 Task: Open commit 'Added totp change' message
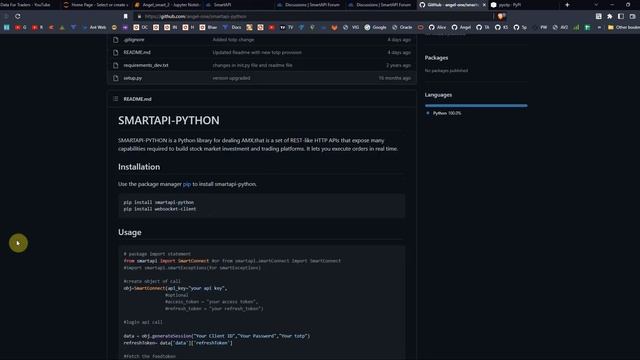click(233, 40)
